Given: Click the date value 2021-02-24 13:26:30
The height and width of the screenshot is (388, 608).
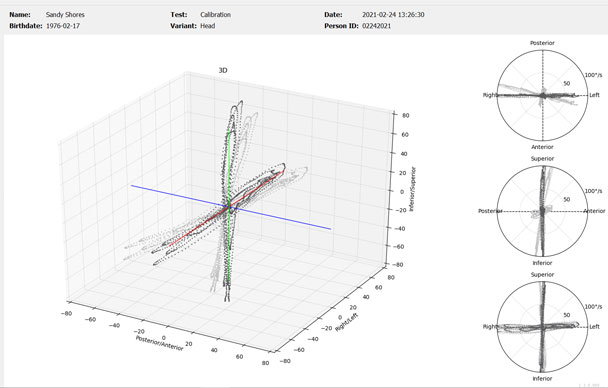Looking at the screenshot, I should 393,15.
